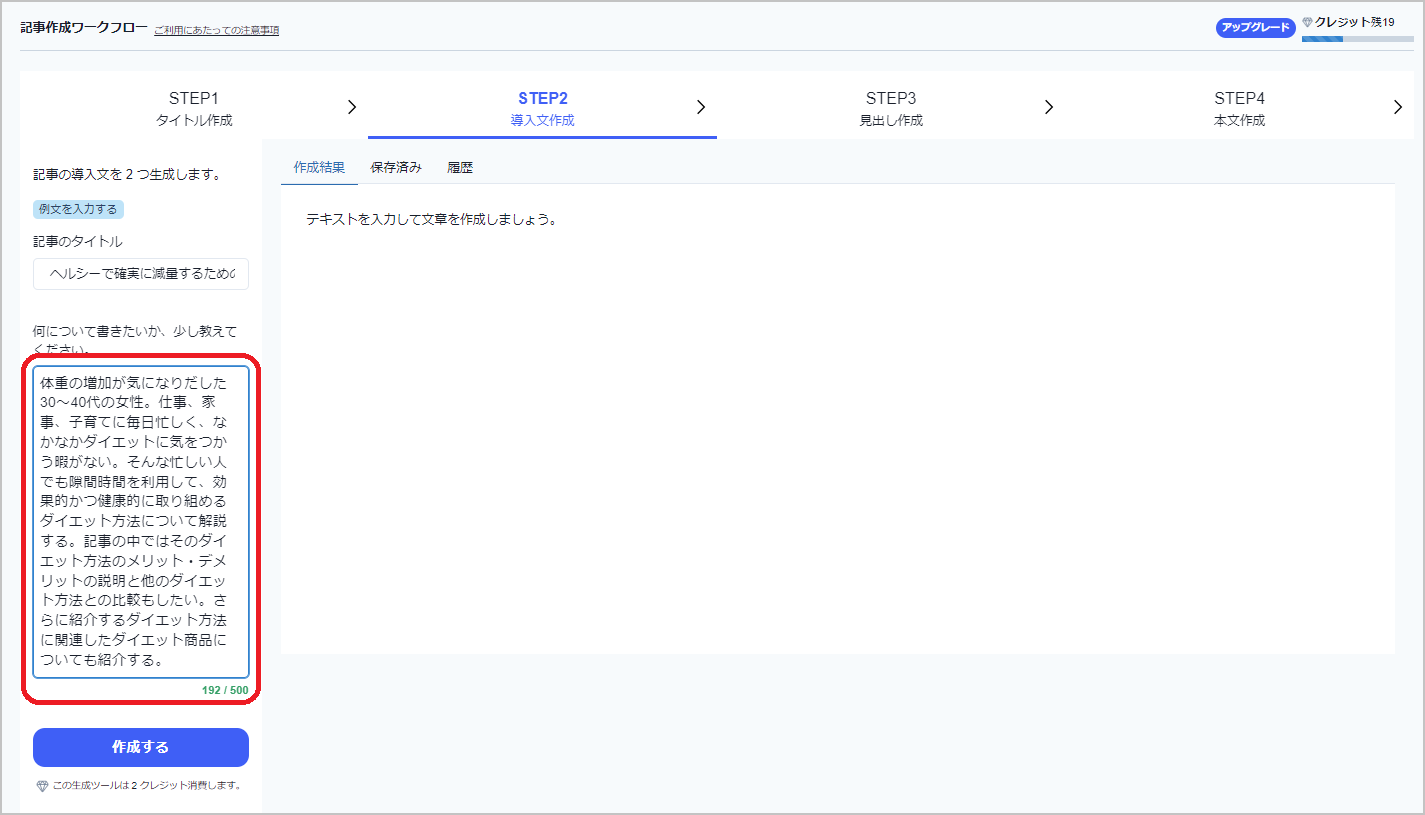Screen dimensions: 1425x815
Task: Switch to the 作成結果 tab
Action: point(319,168)
